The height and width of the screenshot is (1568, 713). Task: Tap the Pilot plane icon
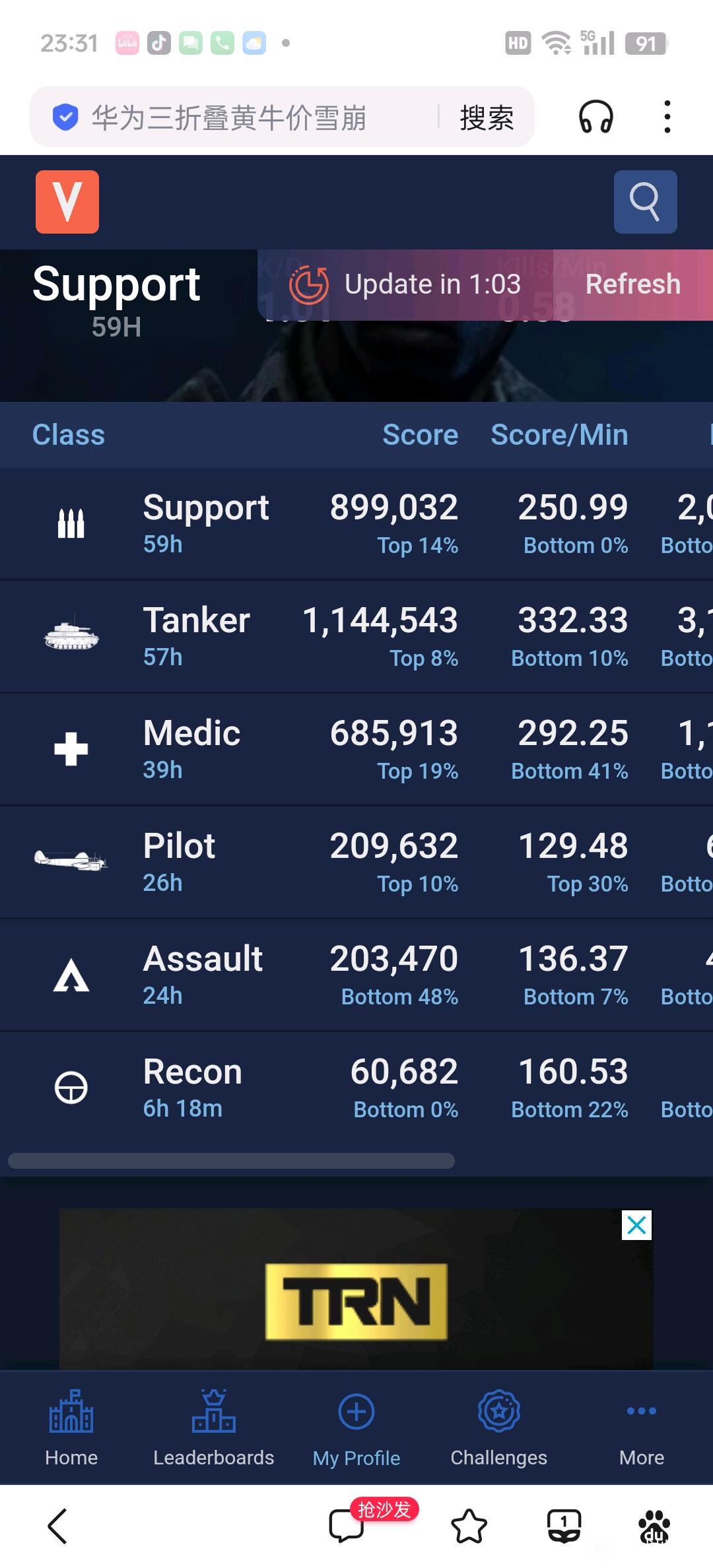coord(71,861)
